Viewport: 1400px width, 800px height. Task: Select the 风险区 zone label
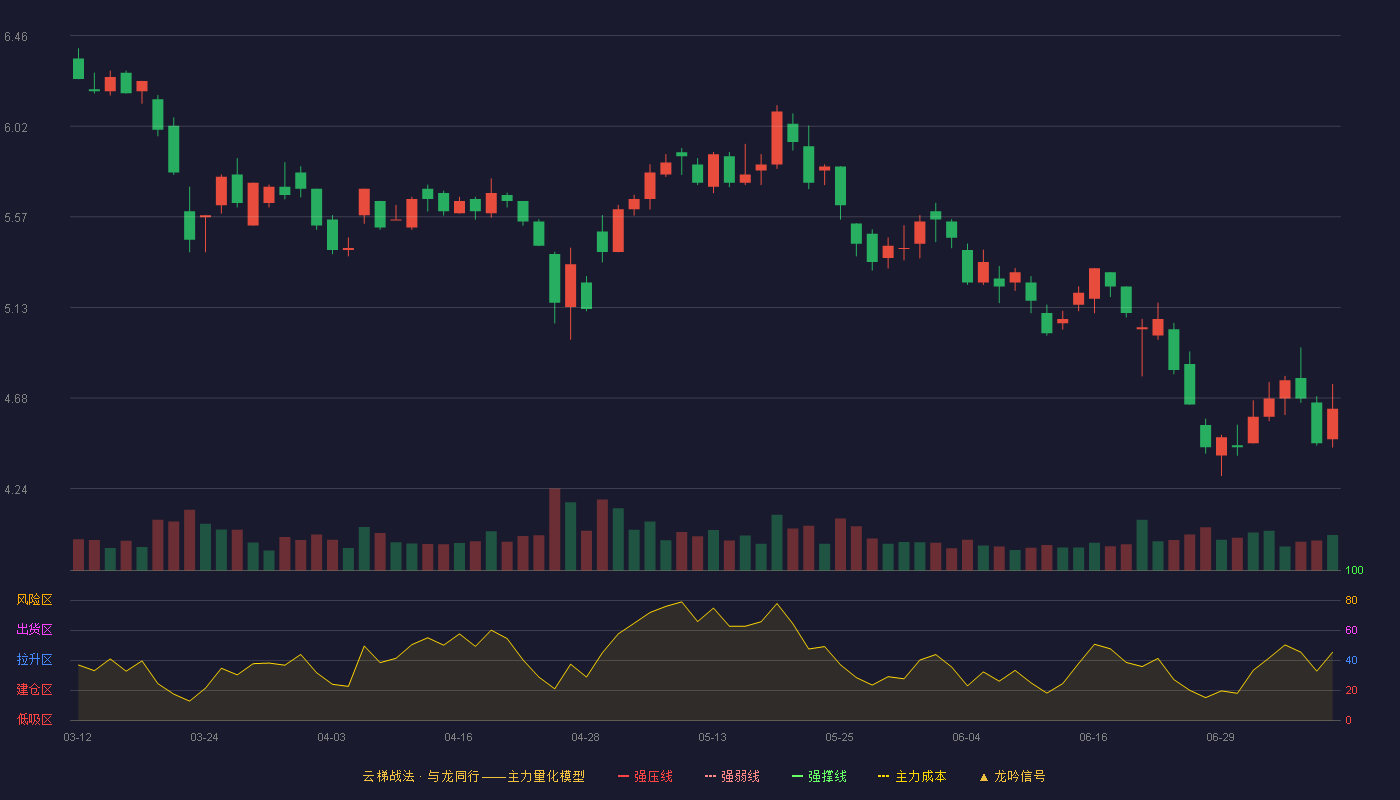[x=34, y=600]
